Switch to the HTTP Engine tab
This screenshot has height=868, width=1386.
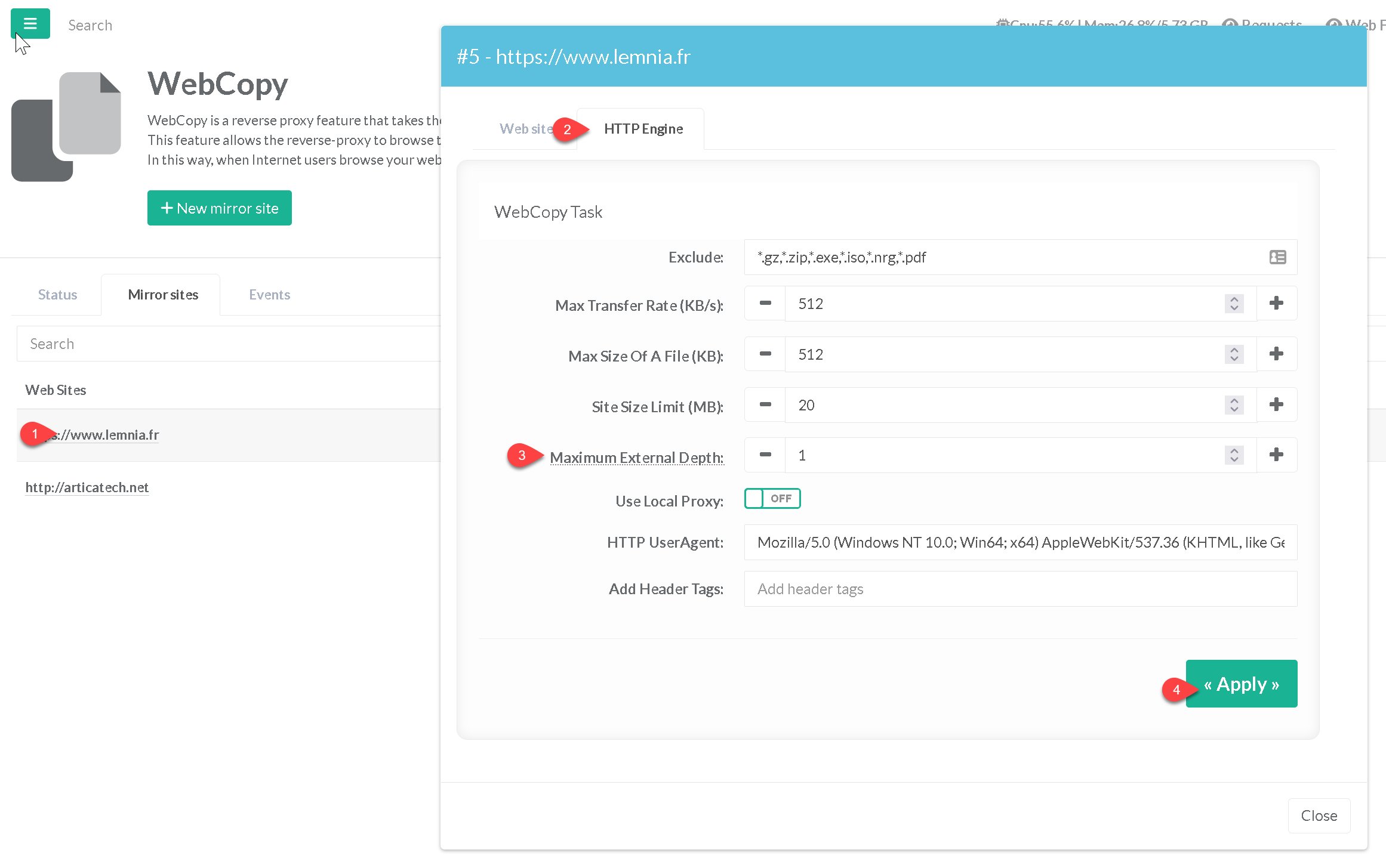point(643,129)
